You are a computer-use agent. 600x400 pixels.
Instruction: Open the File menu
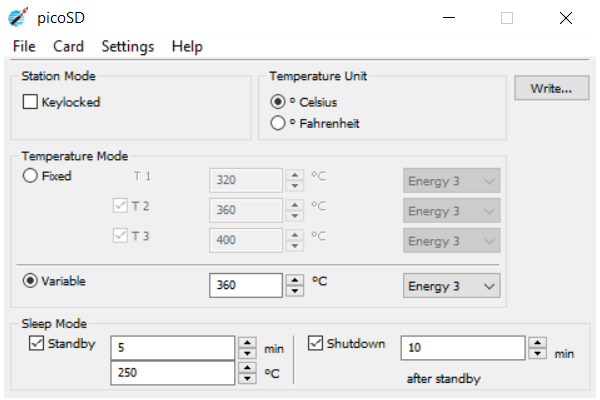click(x=25, y=46)
